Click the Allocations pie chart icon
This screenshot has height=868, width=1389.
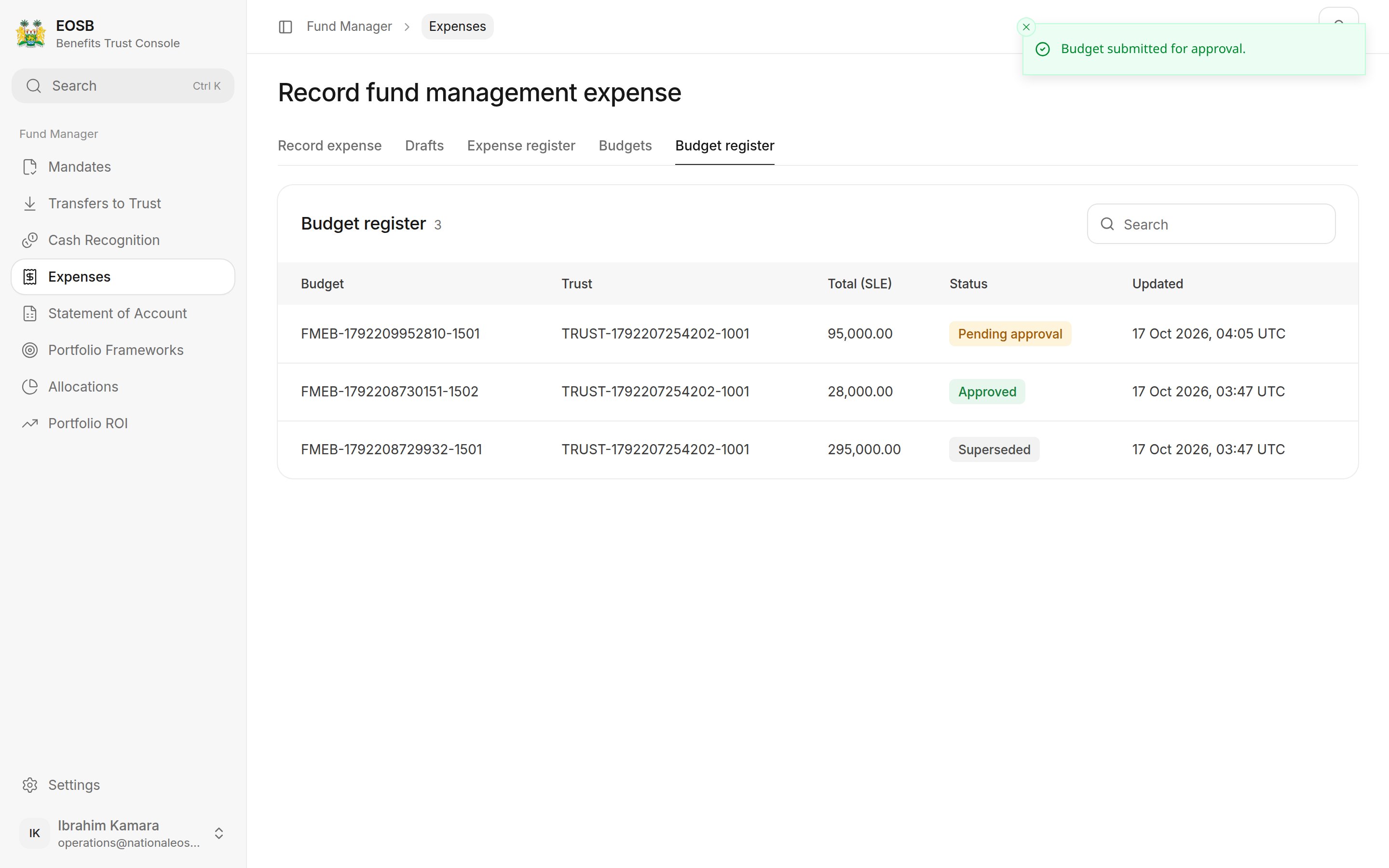click(x=30, y=387)
